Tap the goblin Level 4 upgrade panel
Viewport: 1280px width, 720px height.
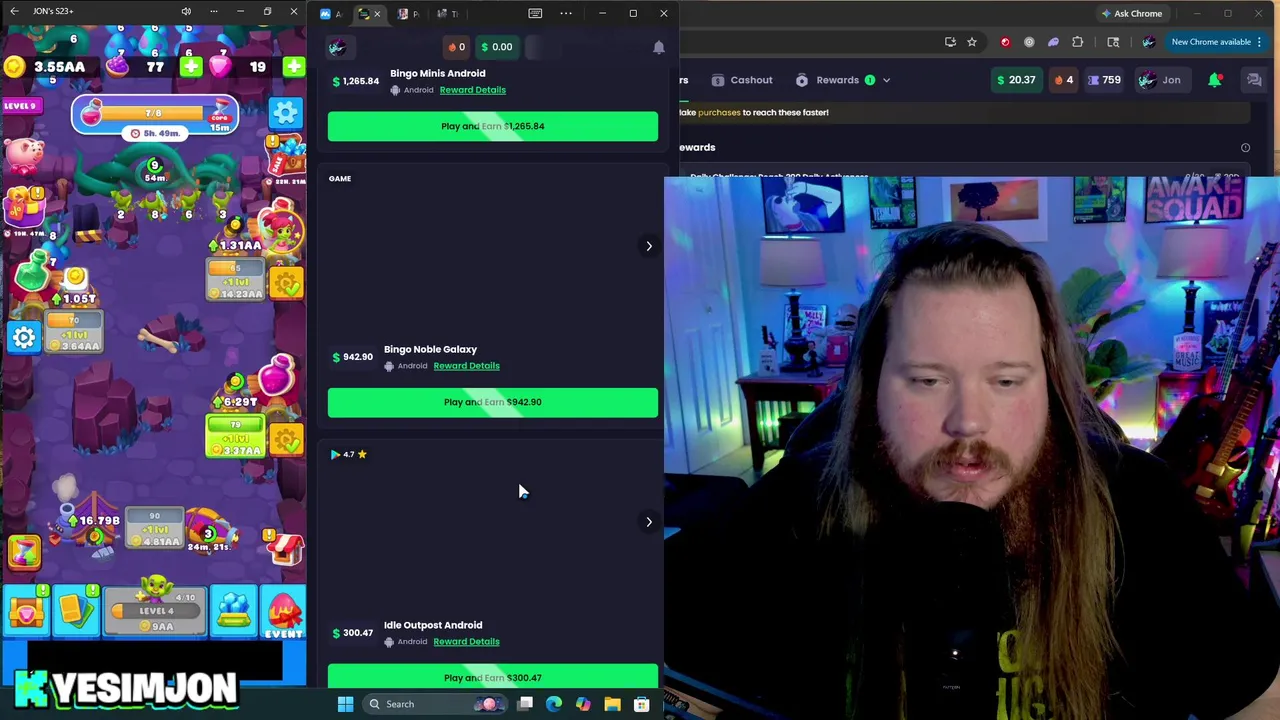(x=156, y=611)
